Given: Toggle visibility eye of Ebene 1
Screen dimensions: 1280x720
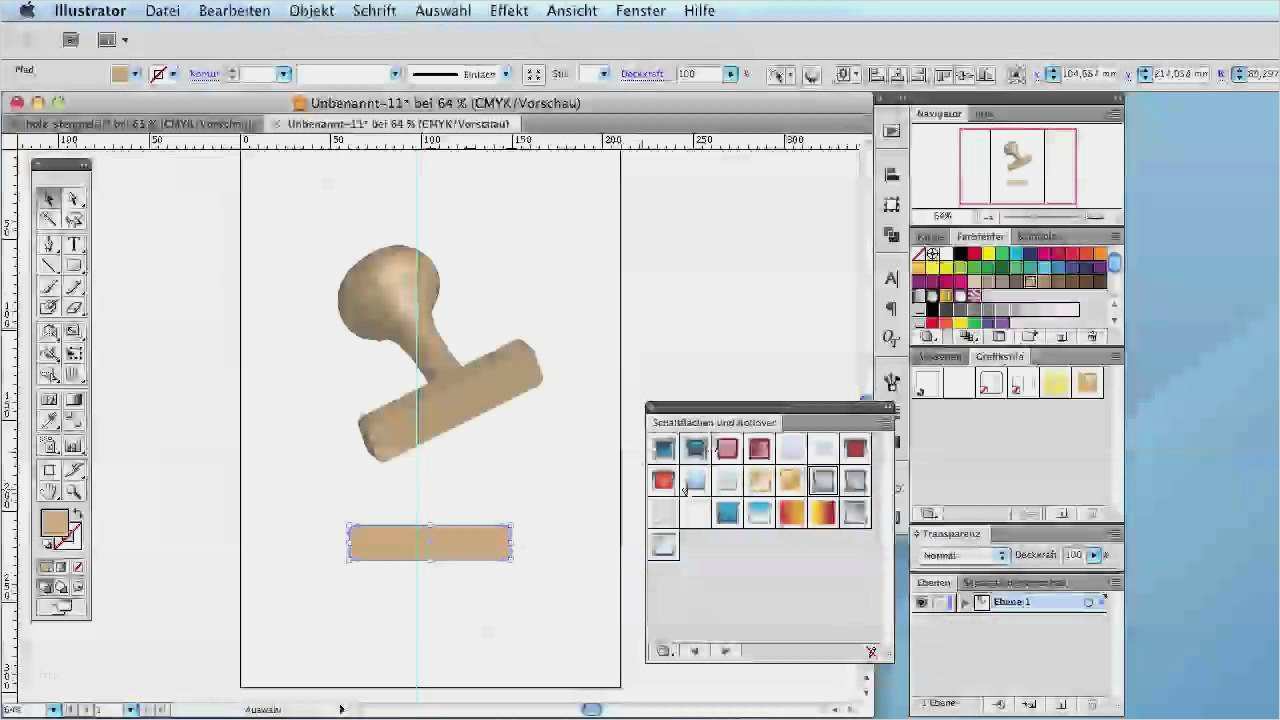Looking at the screenshot, I should pyautogui.click(x=921, y=602).
